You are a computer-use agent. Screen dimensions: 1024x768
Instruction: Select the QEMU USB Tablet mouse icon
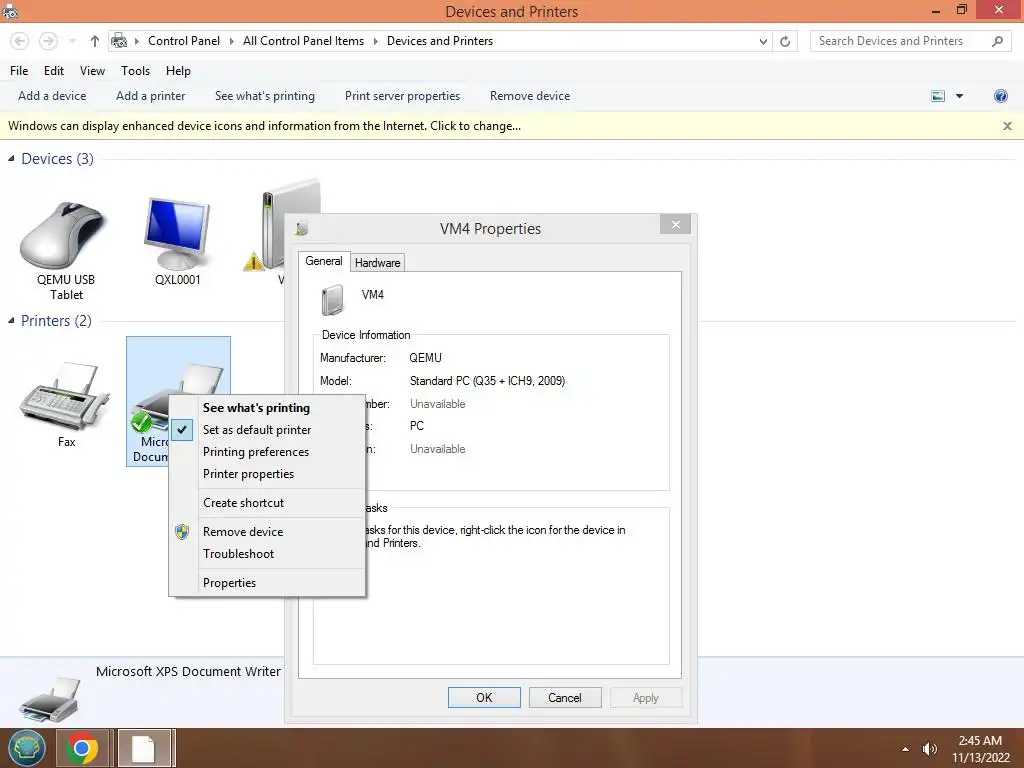pos(63,236)
